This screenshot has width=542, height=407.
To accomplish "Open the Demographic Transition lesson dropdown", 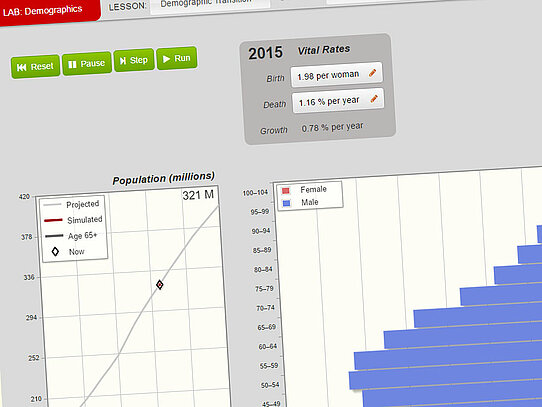I will pyautogui.click(x=210, y=4).
